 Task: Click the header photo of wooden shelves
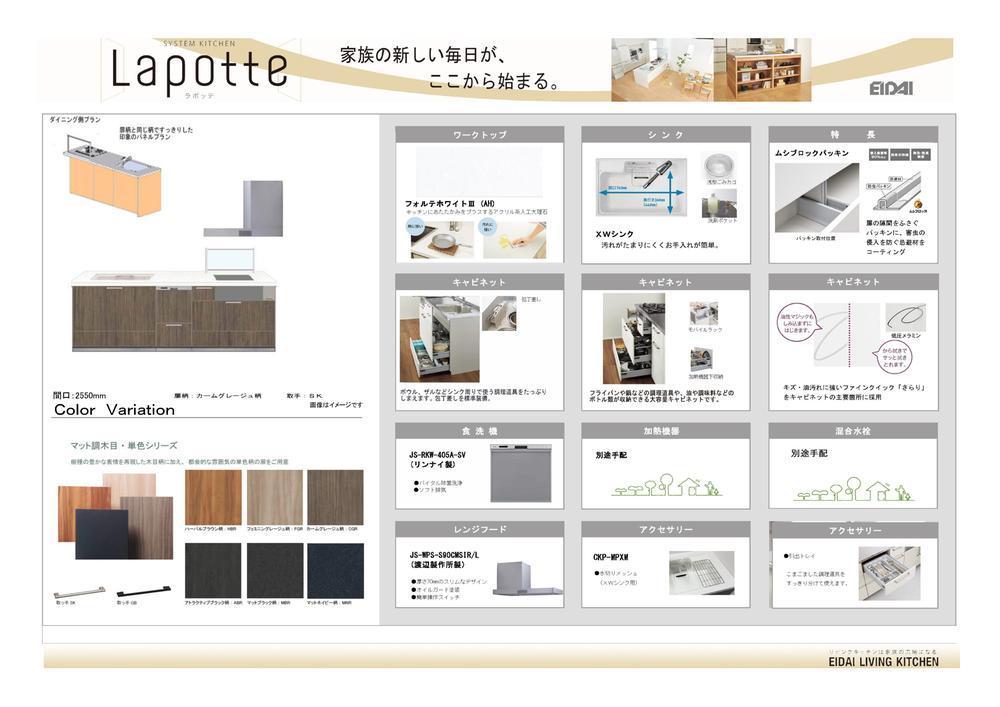pos(763,69)
